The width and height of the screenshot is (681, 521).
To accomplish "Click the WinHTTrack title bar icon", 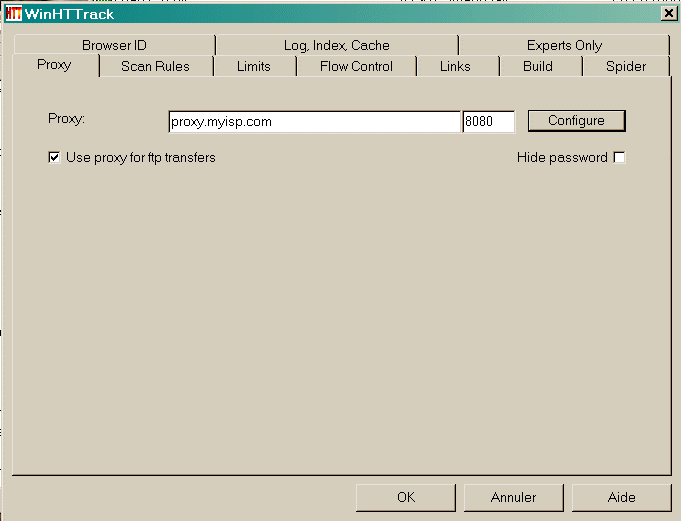I will pos(13,14).
